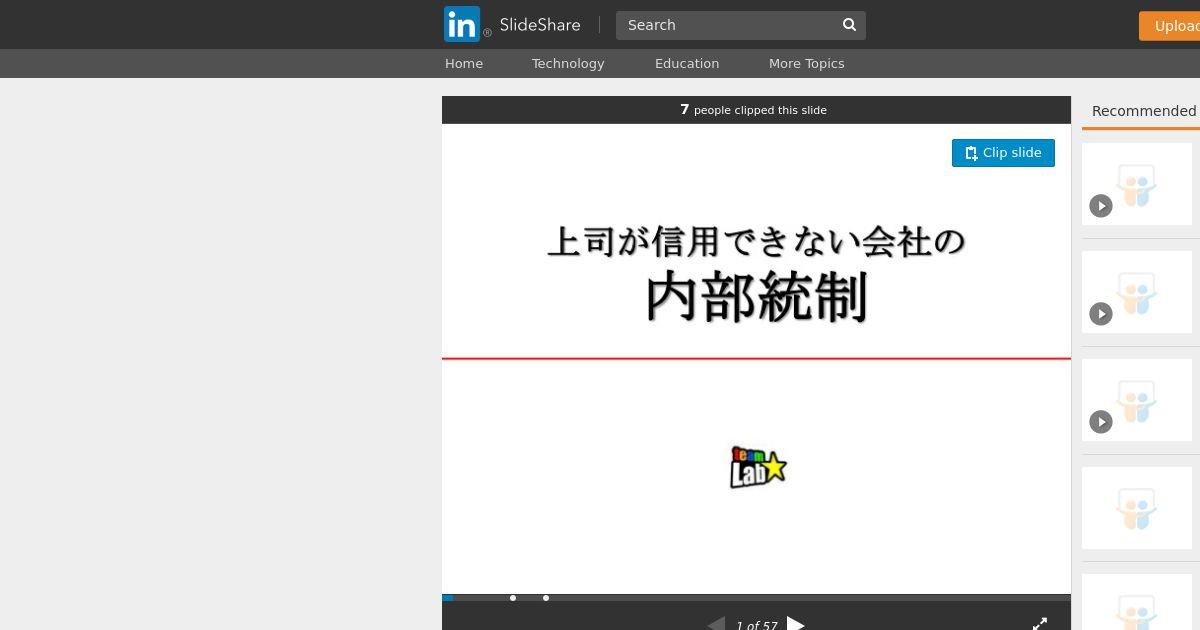
Task: Play the first recommended thumbnail
Action: (x=1101, y=206)
